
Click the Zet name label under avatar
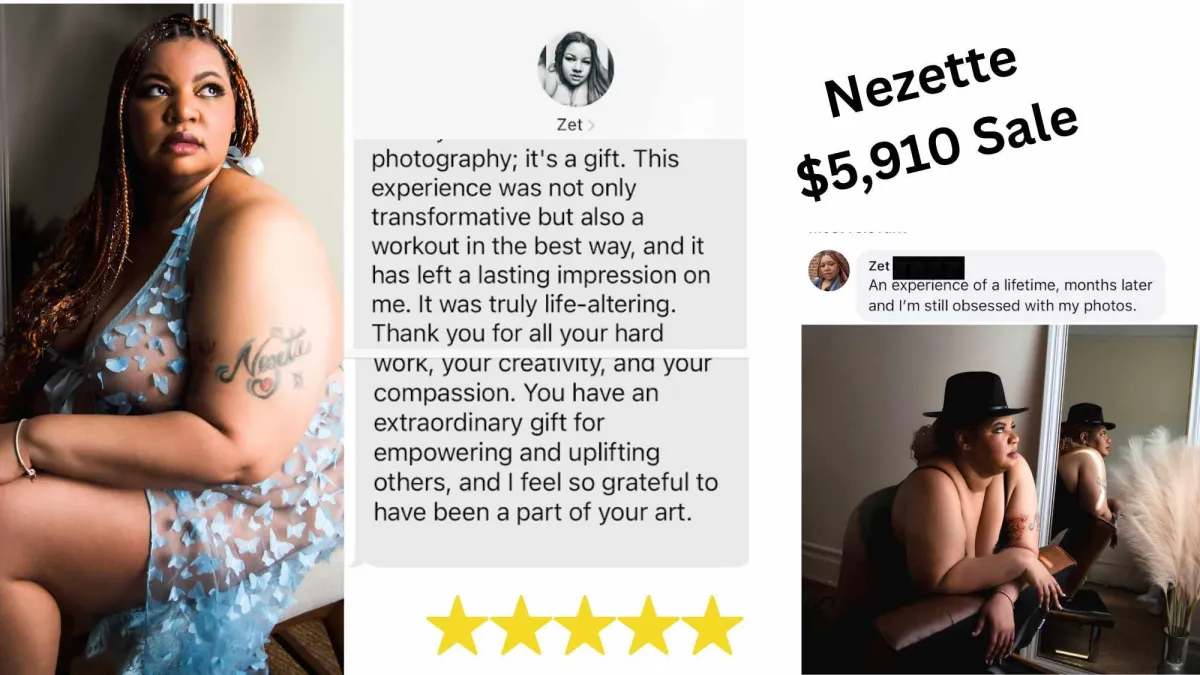pyautogui.click(x=571, y=126)
